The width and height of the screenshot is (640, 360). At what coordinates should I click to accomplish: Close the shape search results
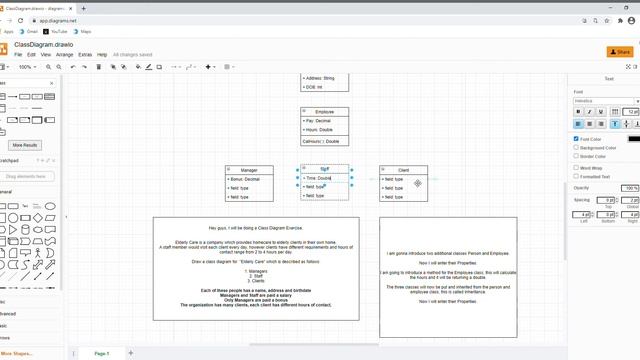51,83
